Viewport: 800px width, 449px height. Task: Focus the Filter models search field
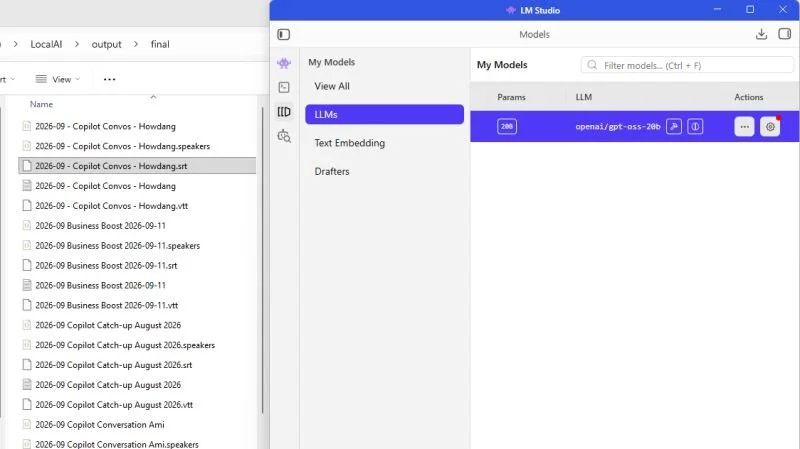(687, 65)
